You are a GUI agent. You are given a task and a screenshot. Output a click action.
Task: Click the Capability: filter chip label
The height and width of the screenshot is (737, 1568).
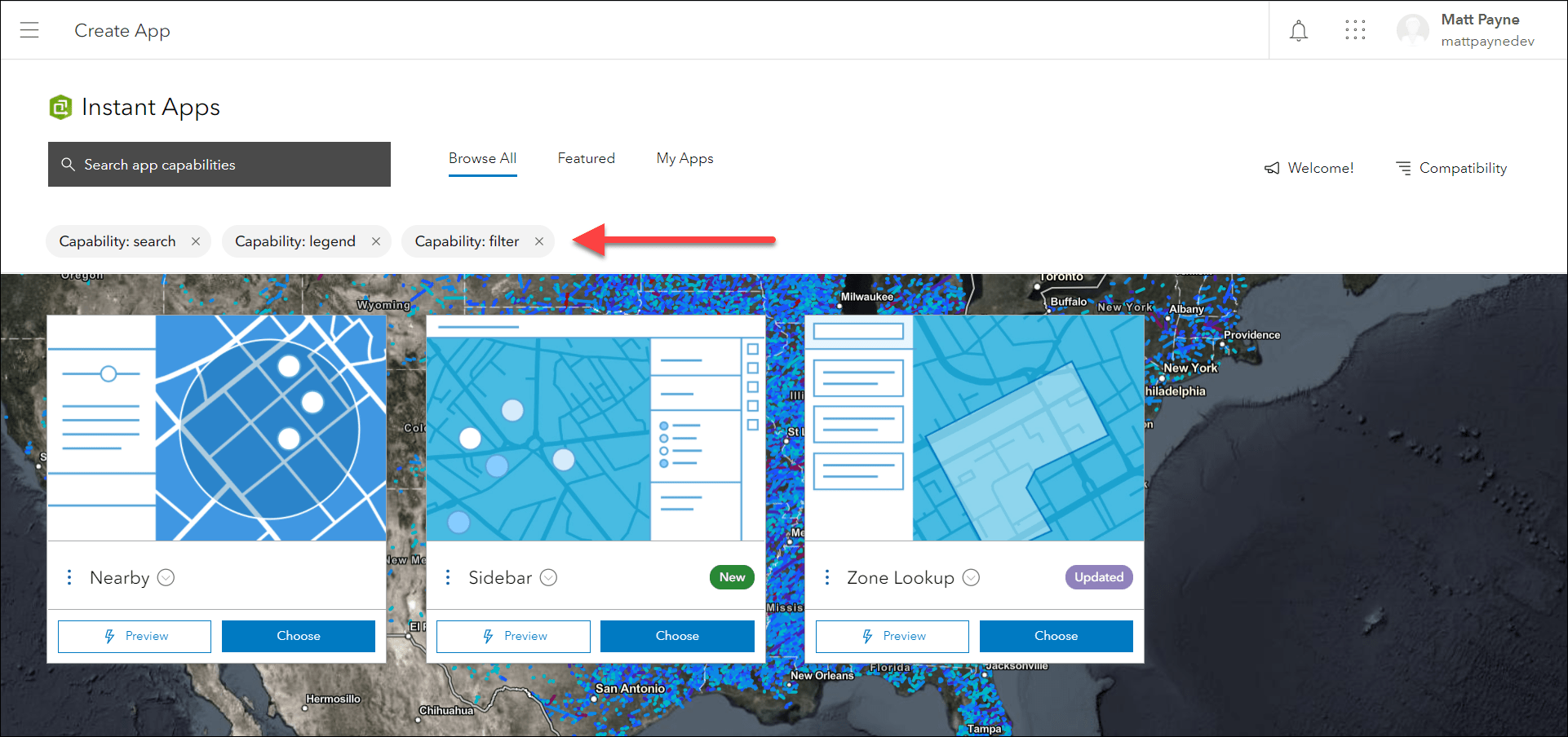467,241
